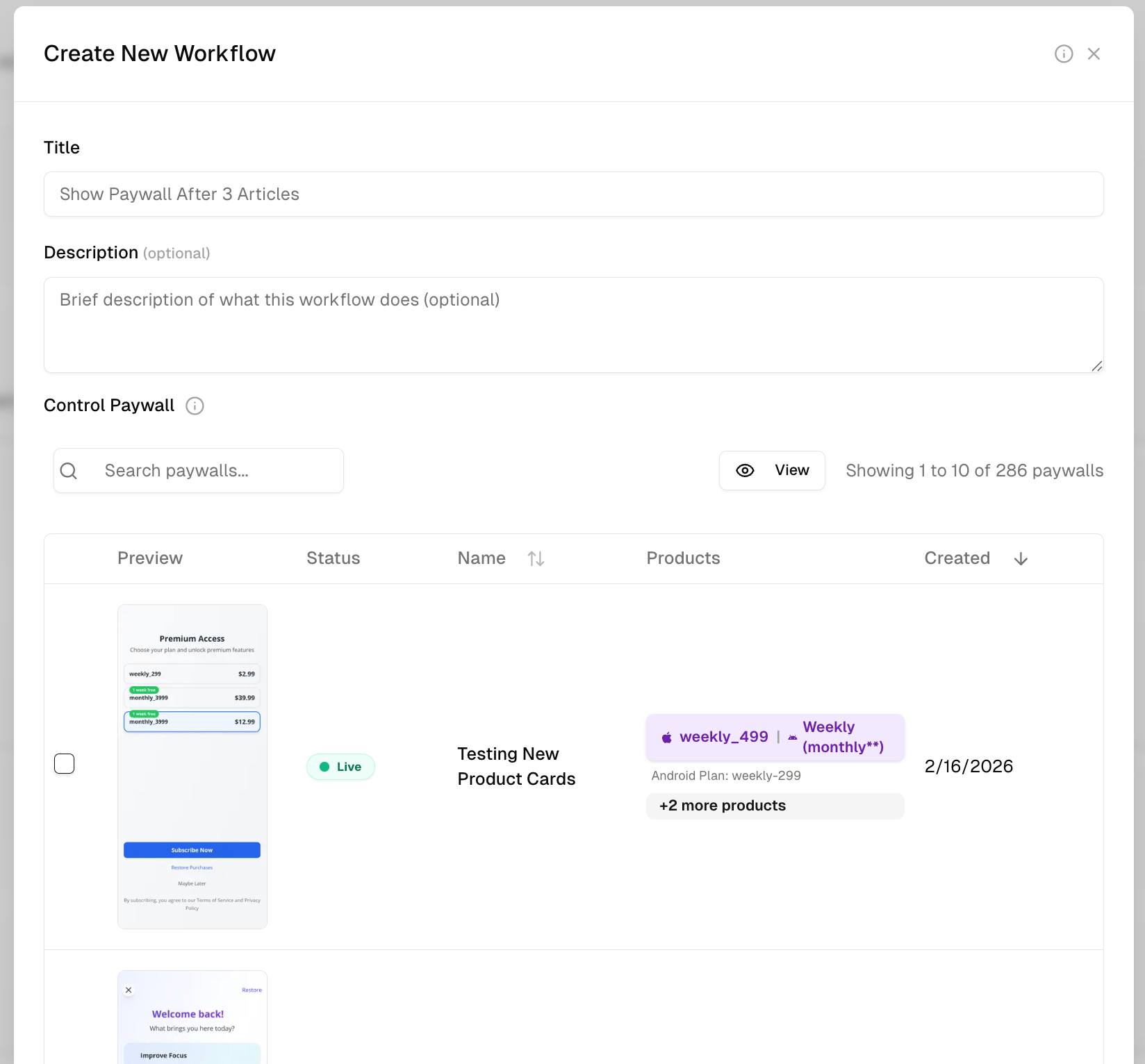Click the info icon in dialog header
This screenshot has height=1064, width=1145.
(1064, 54)
